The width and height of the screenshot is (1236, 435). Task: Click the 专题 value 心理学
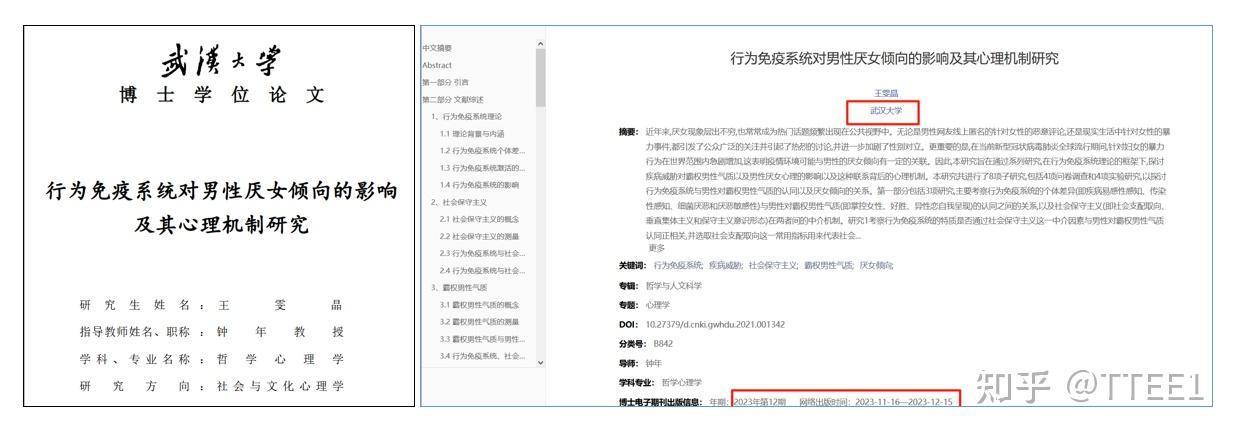[x=658, y=305]
